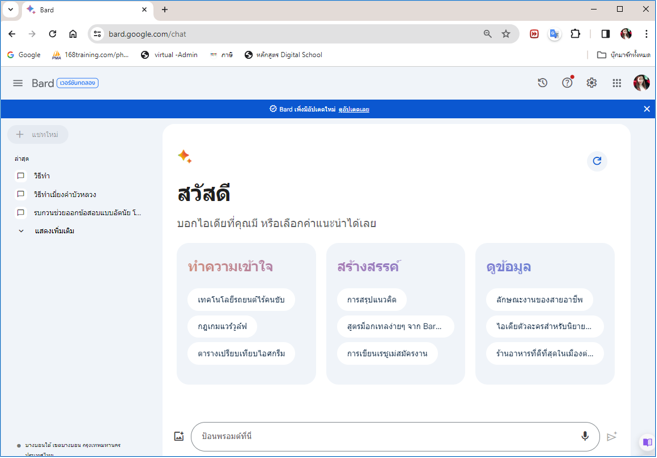
Task: Go forward in browser history
Action: (32, 34)
